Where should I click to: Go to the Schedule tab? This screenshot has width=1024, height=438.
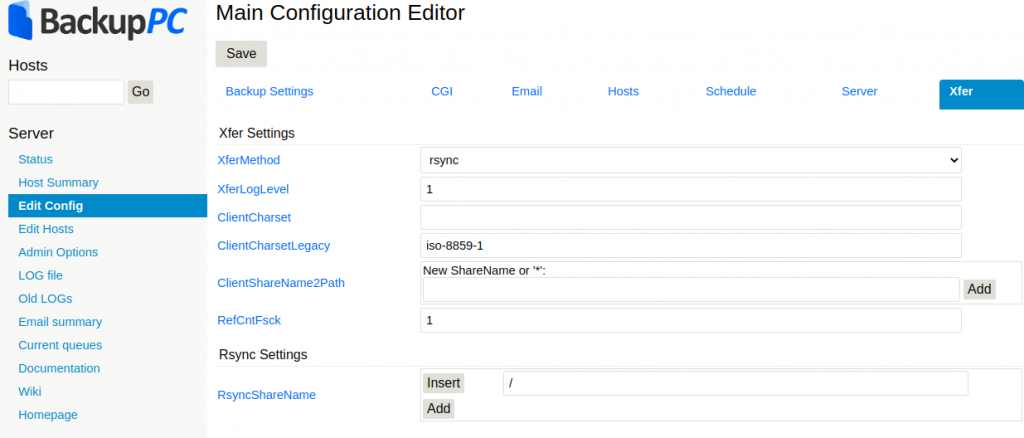point(730,91)
